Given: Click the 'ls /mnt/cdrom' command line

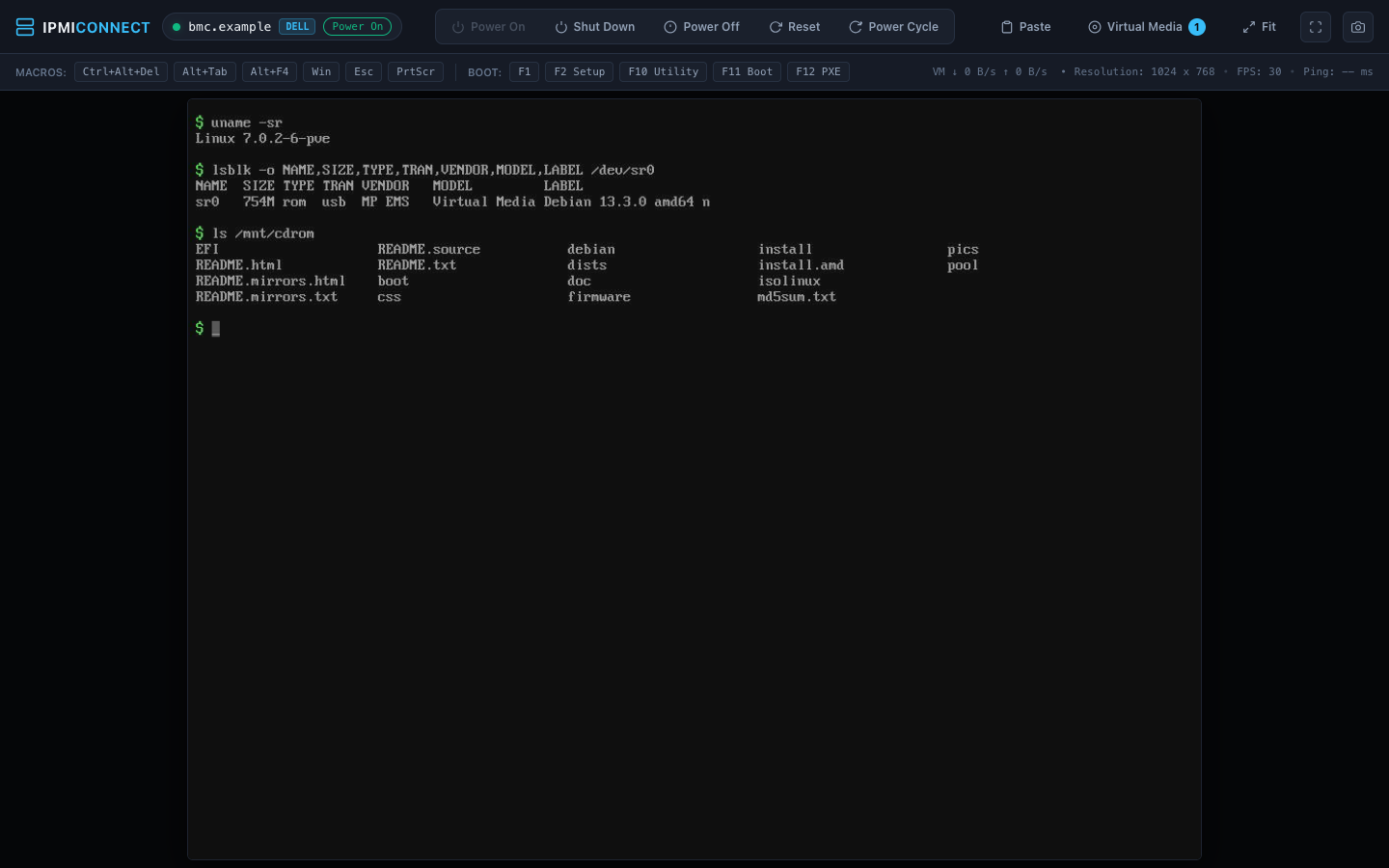Looking at the screenshot, I should pyautogui.click(x=255, y=233).
